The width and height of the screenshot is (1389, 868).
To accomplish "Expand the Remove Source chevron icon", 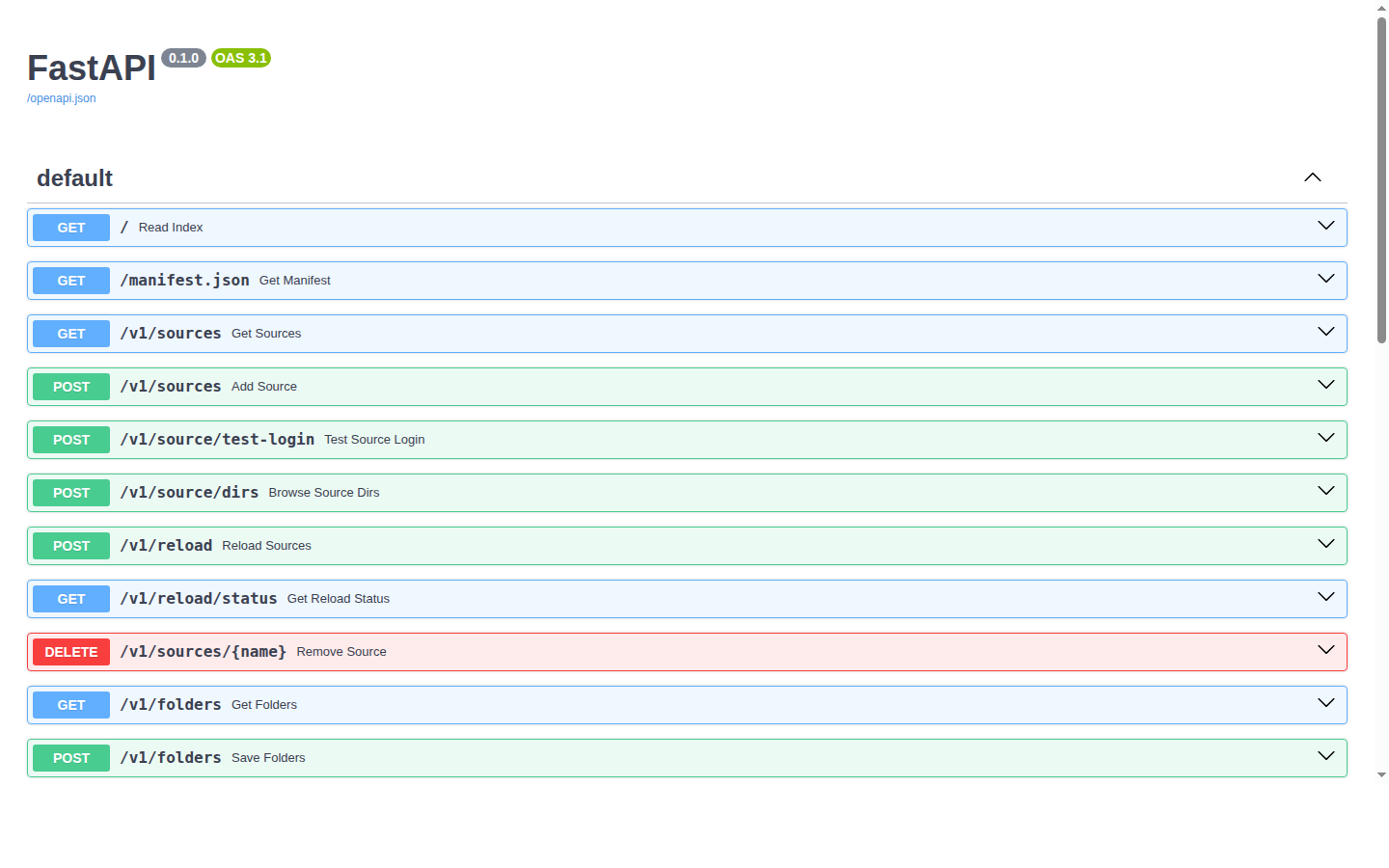I will 1325,650.
